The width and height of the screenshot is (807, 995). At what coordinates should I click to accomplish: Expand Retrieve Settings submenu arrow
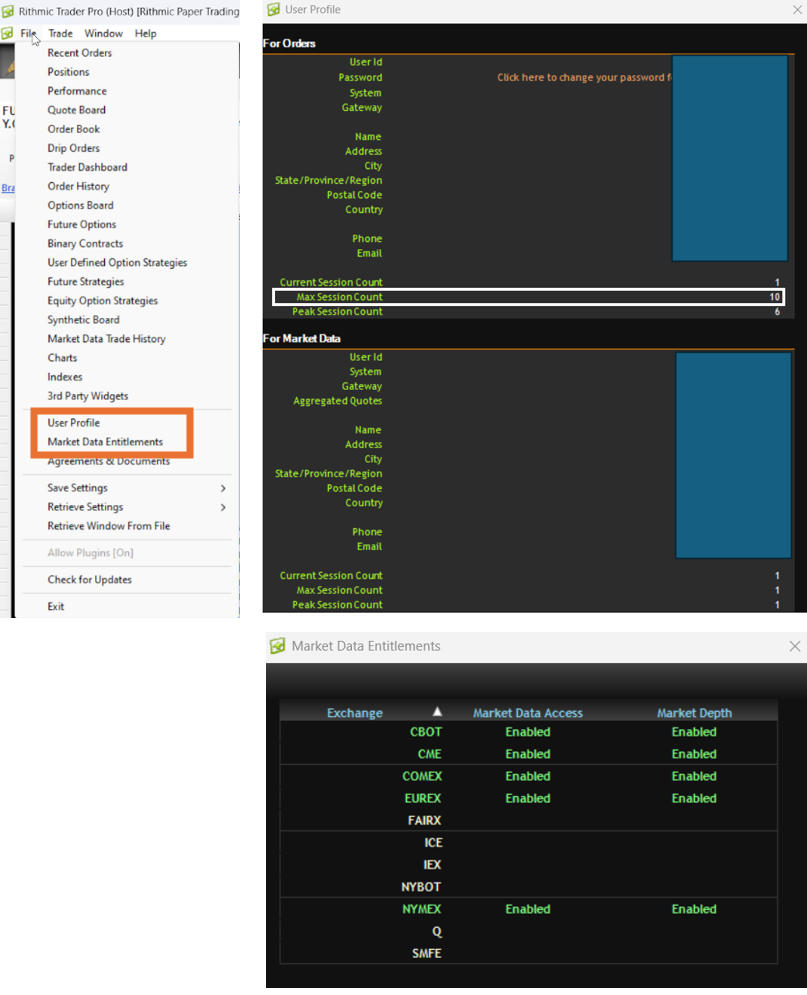[x=223, y=507]
